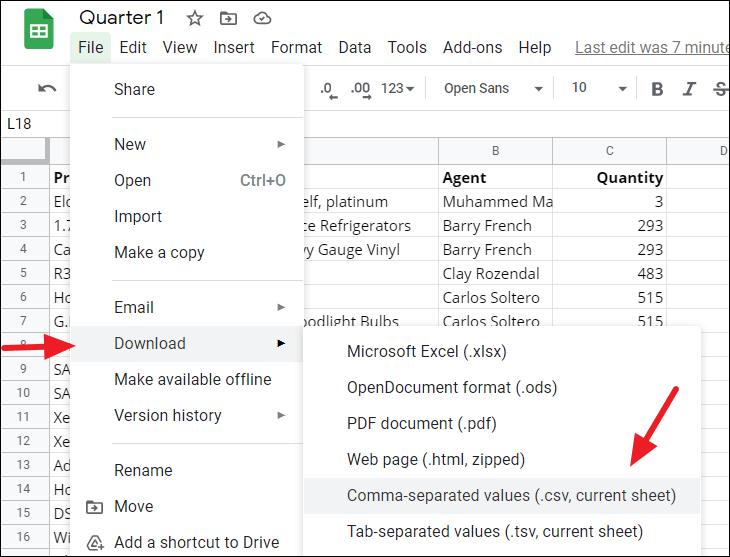Screen dimensions: 730x557
Task: Click the quantity cell 3
Action: [x=609, y=201]
